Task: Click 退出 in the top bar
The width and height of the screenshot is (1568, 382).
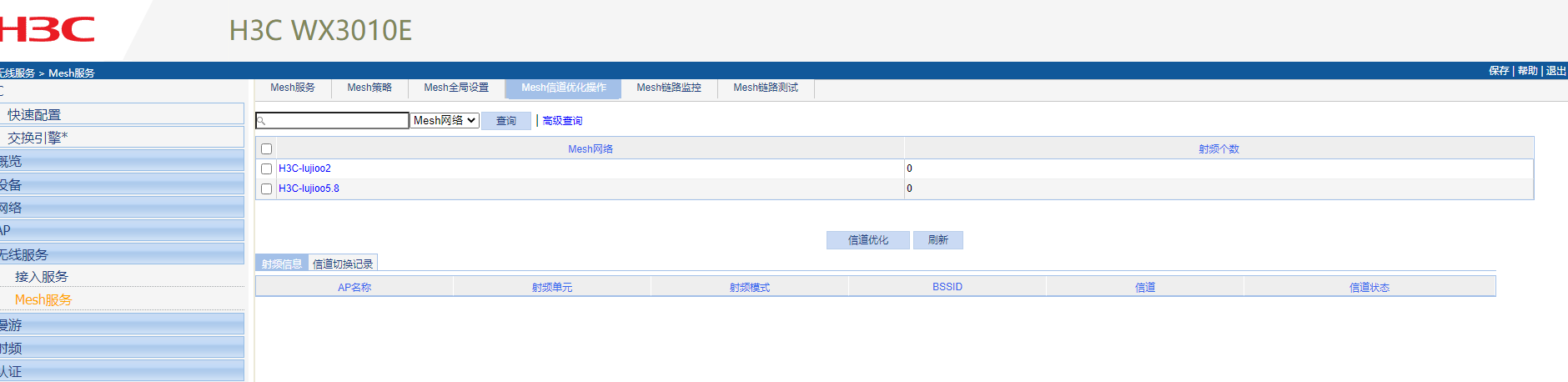Action: point(1555,71)
